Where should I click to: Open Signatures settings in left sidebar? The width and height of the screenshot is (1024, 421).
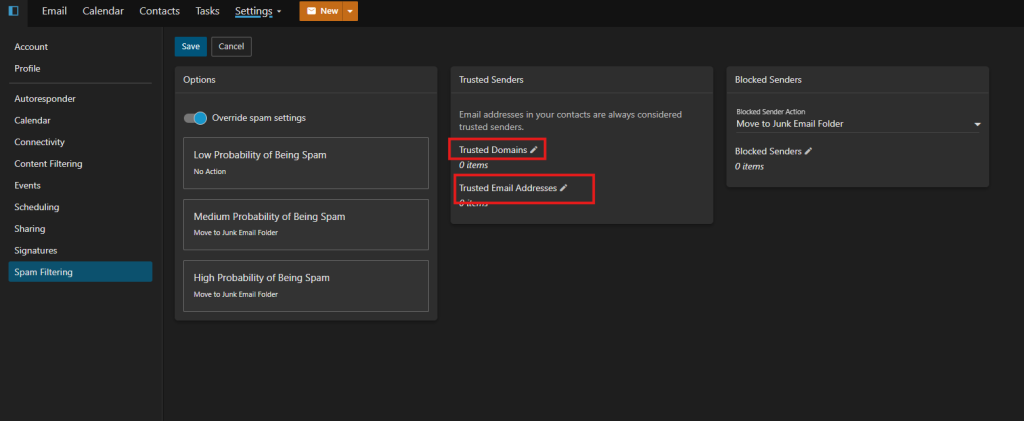pyautogui.click(x=36, y=250)
